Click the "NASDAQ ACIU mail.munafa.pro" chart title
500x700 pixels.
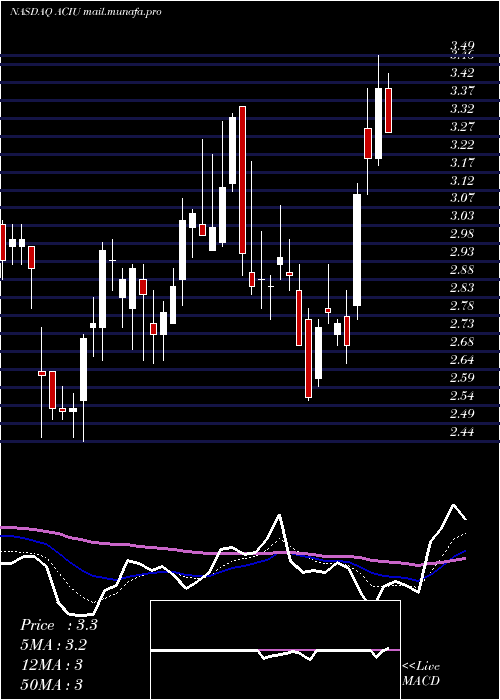85,12
